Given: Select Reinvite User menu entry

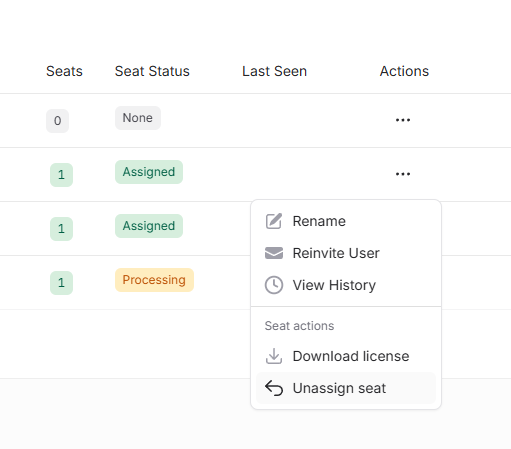Looking at the screenshot, I should coord(346,253).
